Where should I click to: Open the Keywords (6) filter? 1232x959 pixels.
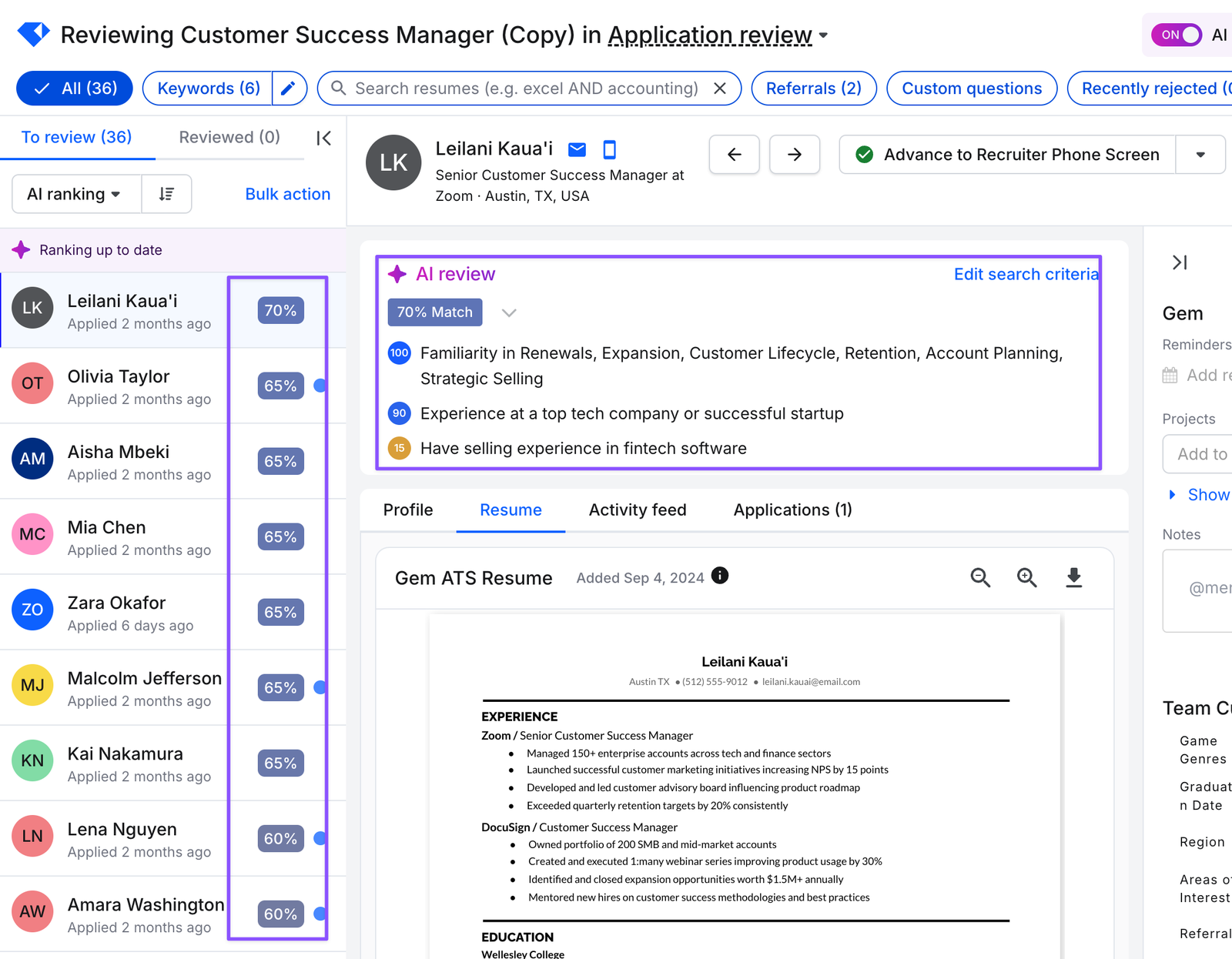click(x=209, y=89)
